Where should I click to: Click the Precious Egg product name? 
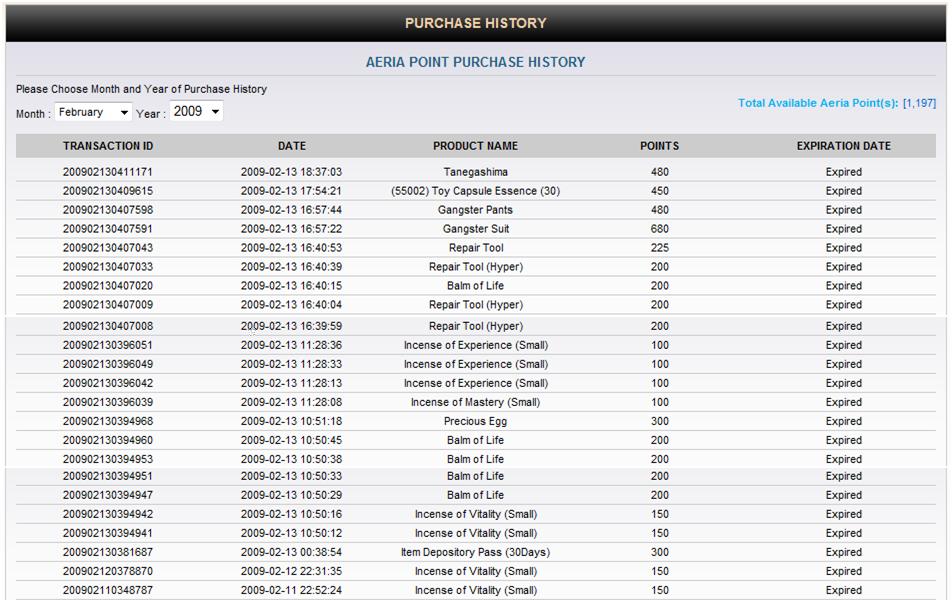475,421
